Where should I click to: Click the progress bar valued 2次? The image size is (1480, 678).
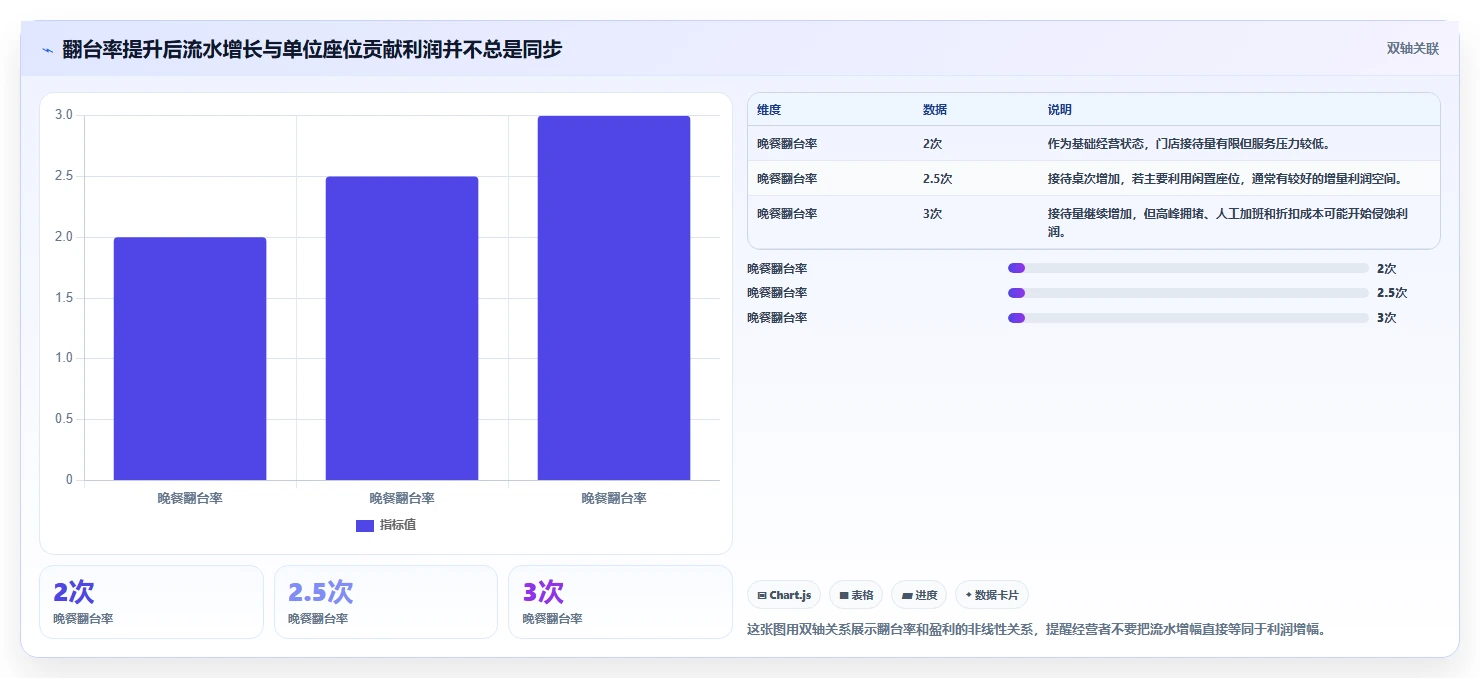click(1188, 268)
